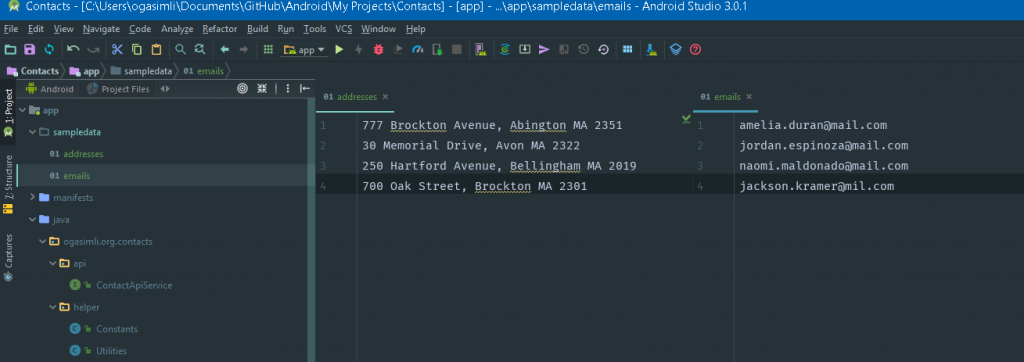The height and width of the screenshot is (362, 1024).
Task: Click the Open folder toolbar icon
Action: click(x=10, y=50)
